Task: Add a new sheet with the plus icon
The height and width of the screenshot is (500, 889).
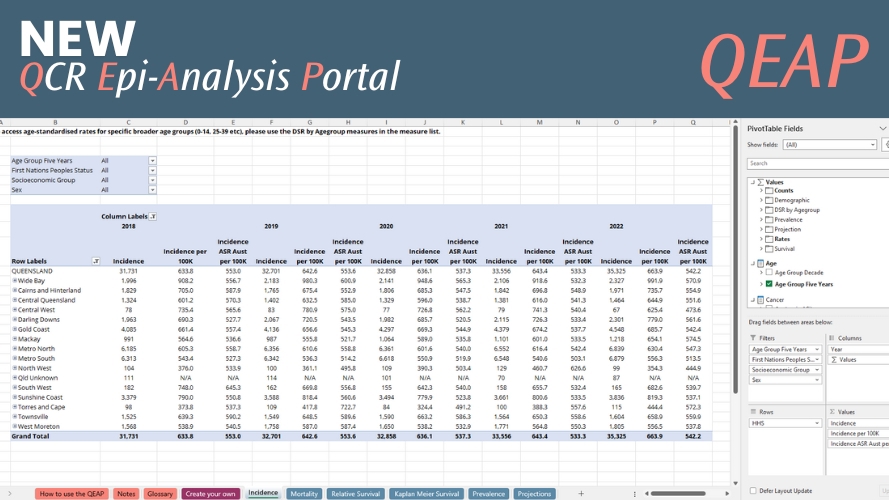Action: click(x=581, y=494)
